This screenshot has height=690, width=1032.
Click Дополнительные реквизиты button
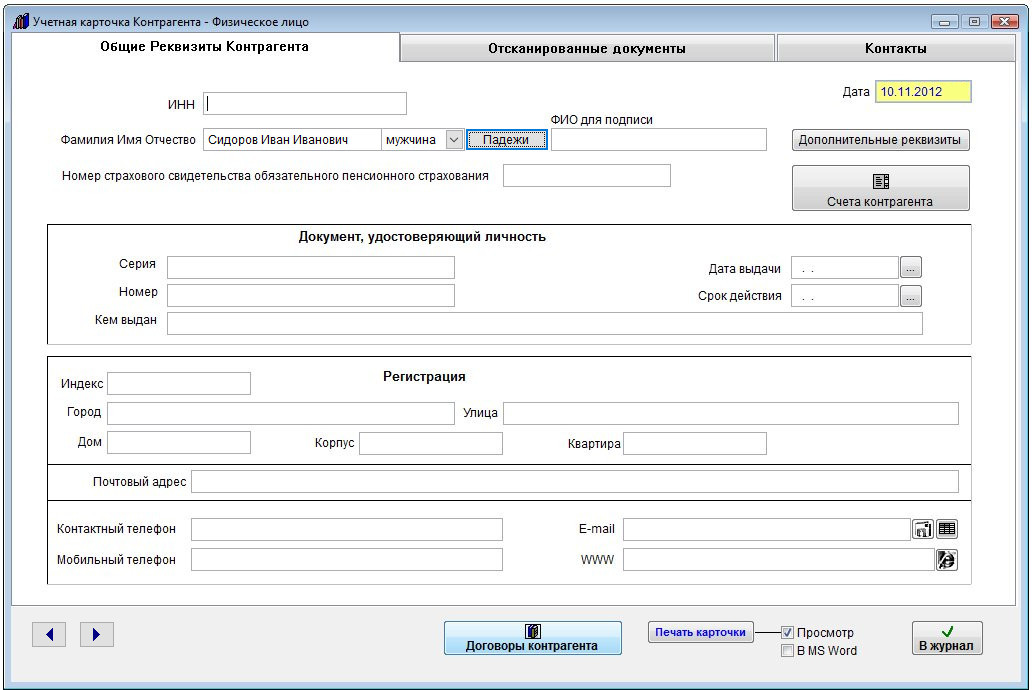(880, 140)
